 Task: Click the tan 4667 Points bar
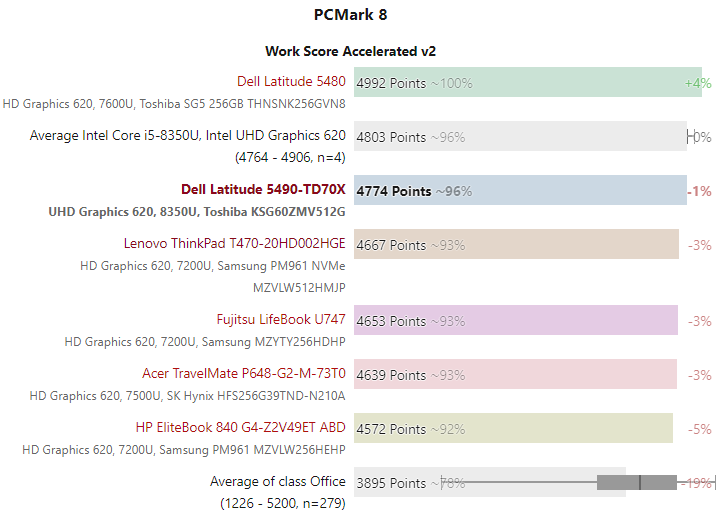tap(516, 244)
